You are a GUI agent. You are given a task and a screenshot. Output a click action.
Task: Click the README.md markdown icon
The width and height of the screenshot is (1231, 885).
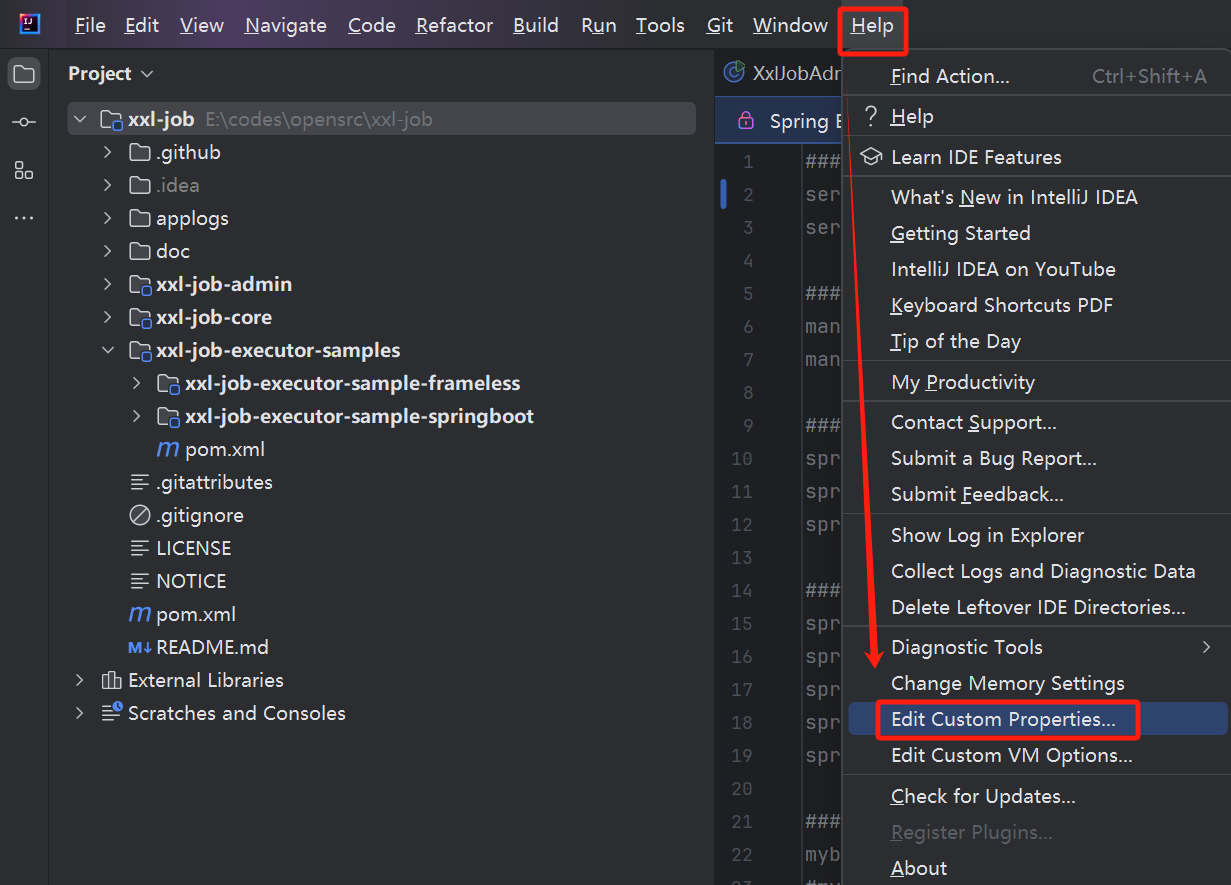tap(140, 647)
